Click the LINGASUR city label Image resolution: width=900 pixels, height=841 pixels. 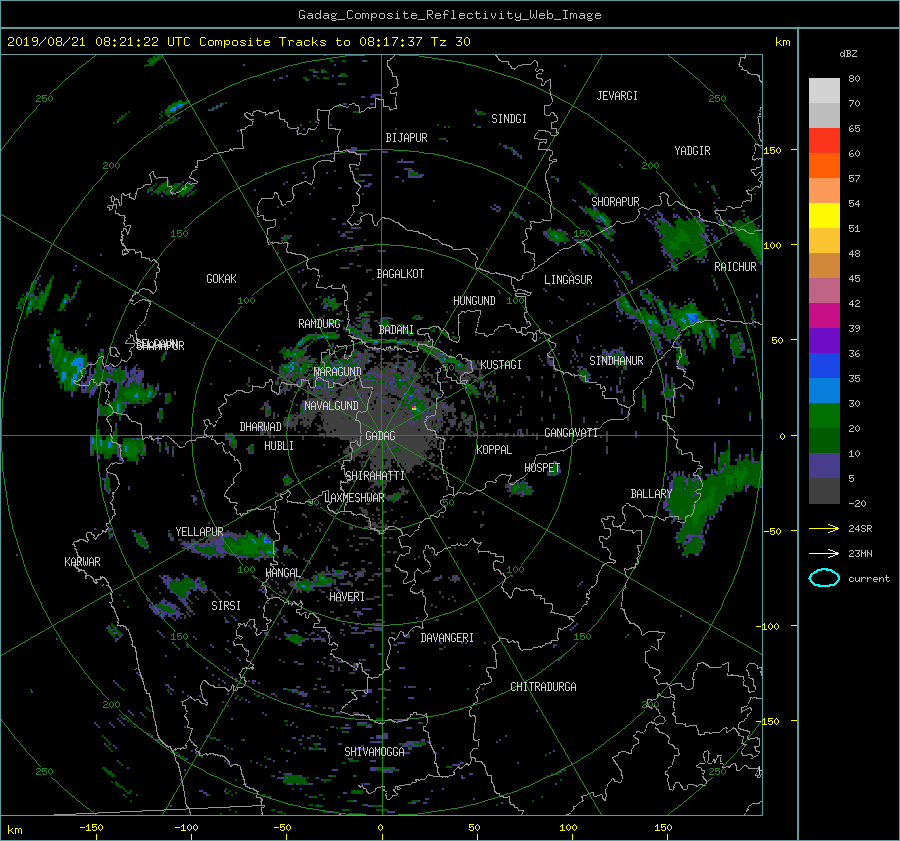[x=568, y=280]
